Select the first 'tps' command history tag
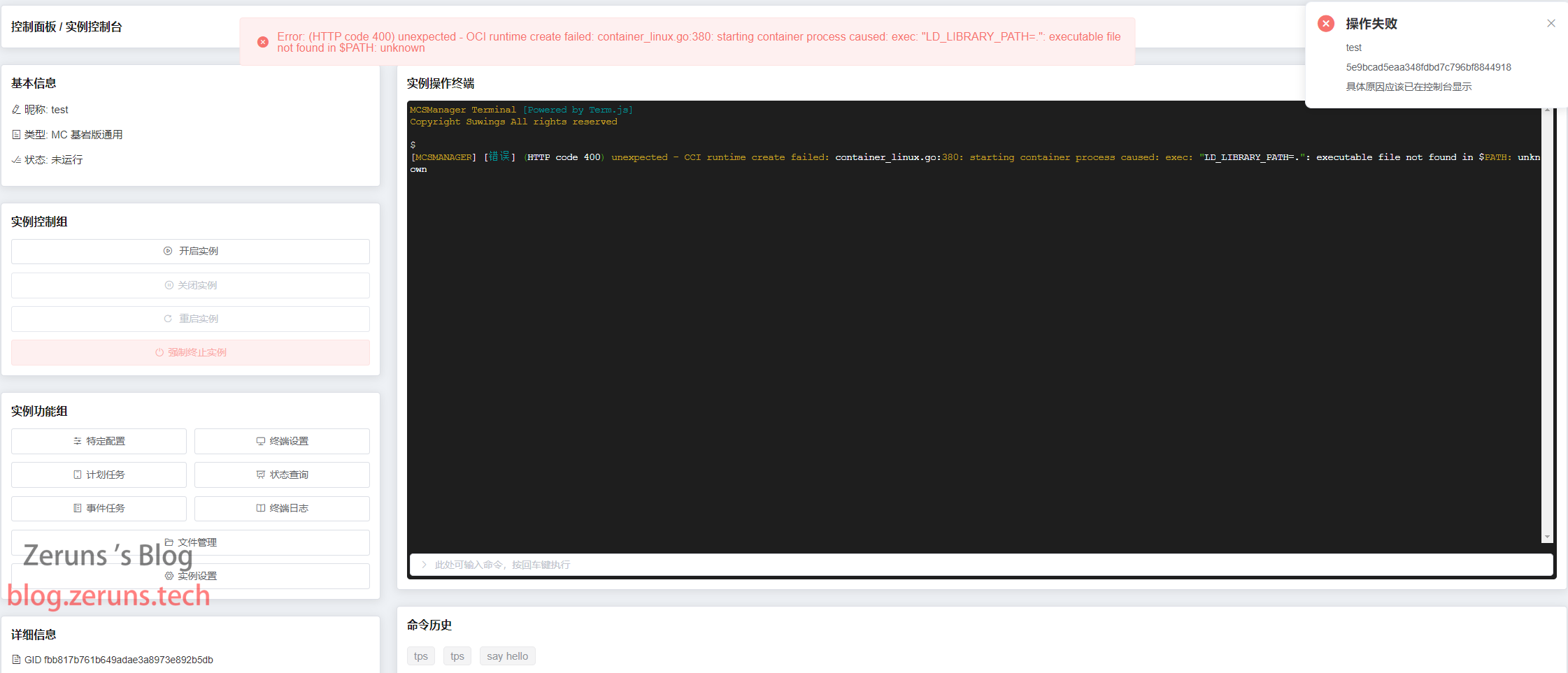The height and width of the screenshot is (673, 1568). pyautogui.click(x=420, y=656)
